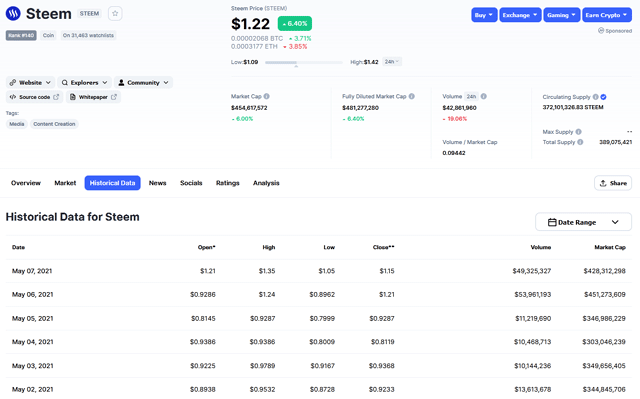Image resolution: width=640 pixels, height=399 pixels.
Task: Click the green 6.40% price change badge
Action: (295, 24)
